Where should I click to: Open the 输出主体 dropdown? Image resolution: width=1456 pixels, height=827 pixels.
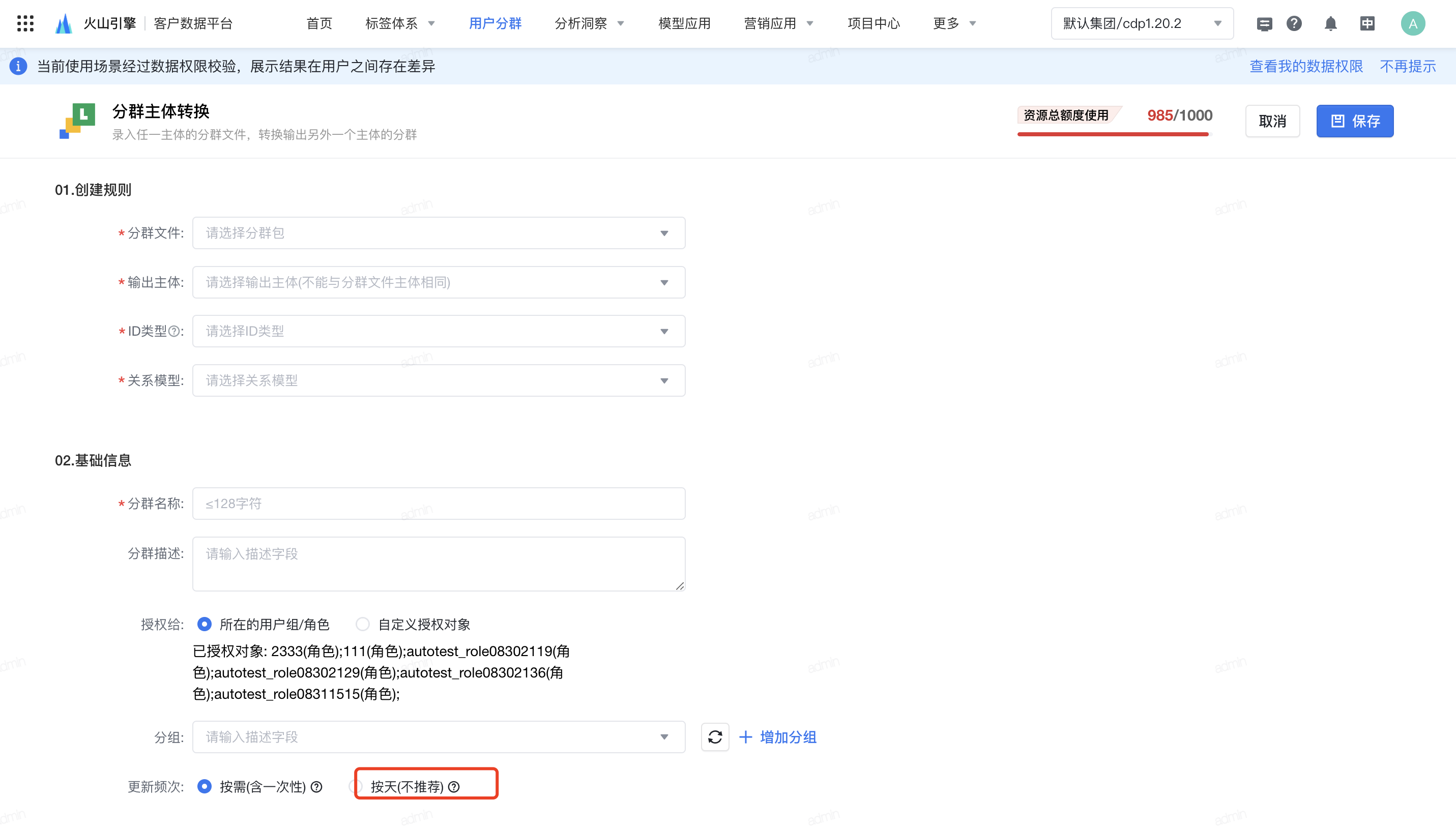(439, 282)
